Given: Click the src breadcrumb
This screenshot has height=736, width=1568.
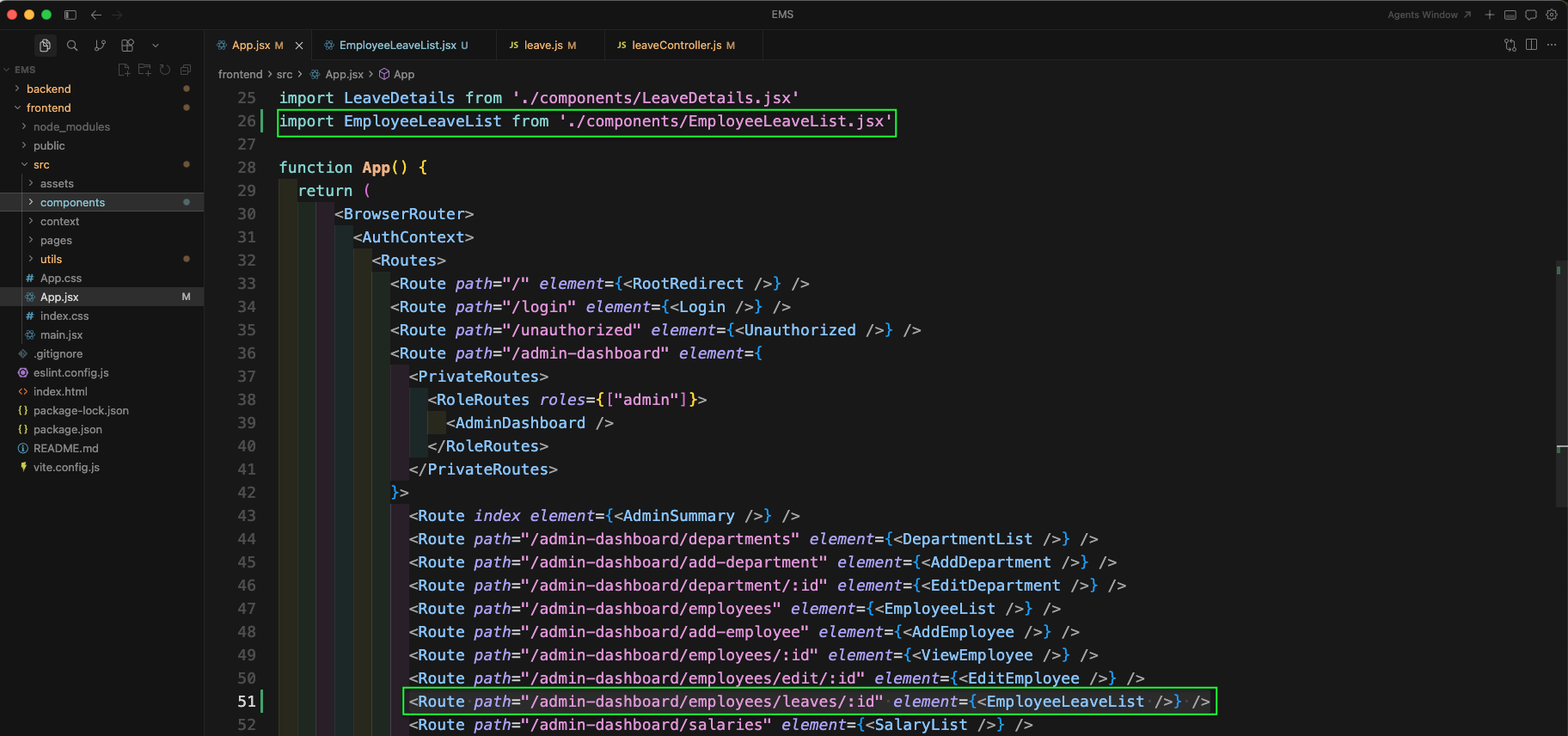Looking at the screenshot, I should 285,75.
